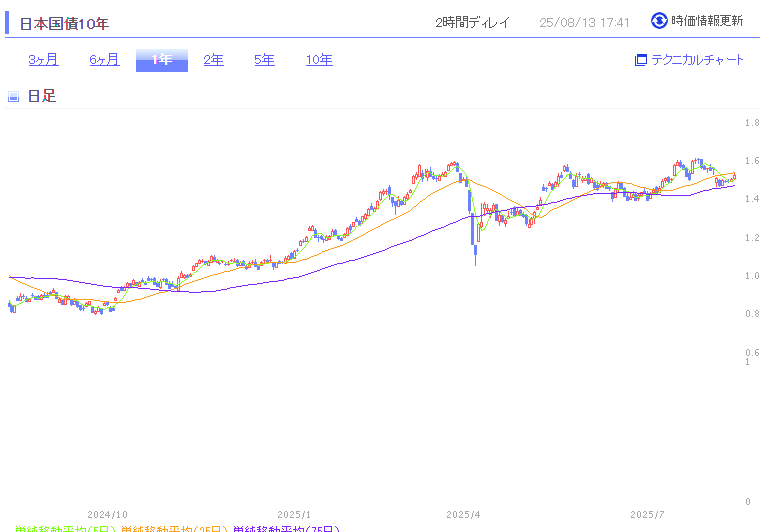Switch chart range to 5年
This screenshot has width=771, height=532.
(265, 60)
